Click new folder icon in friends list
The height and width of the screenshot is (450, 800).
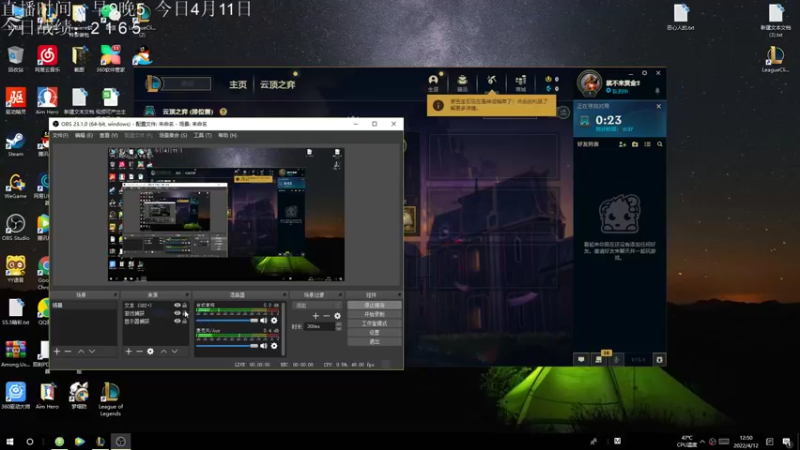click(x=635, y=144)
